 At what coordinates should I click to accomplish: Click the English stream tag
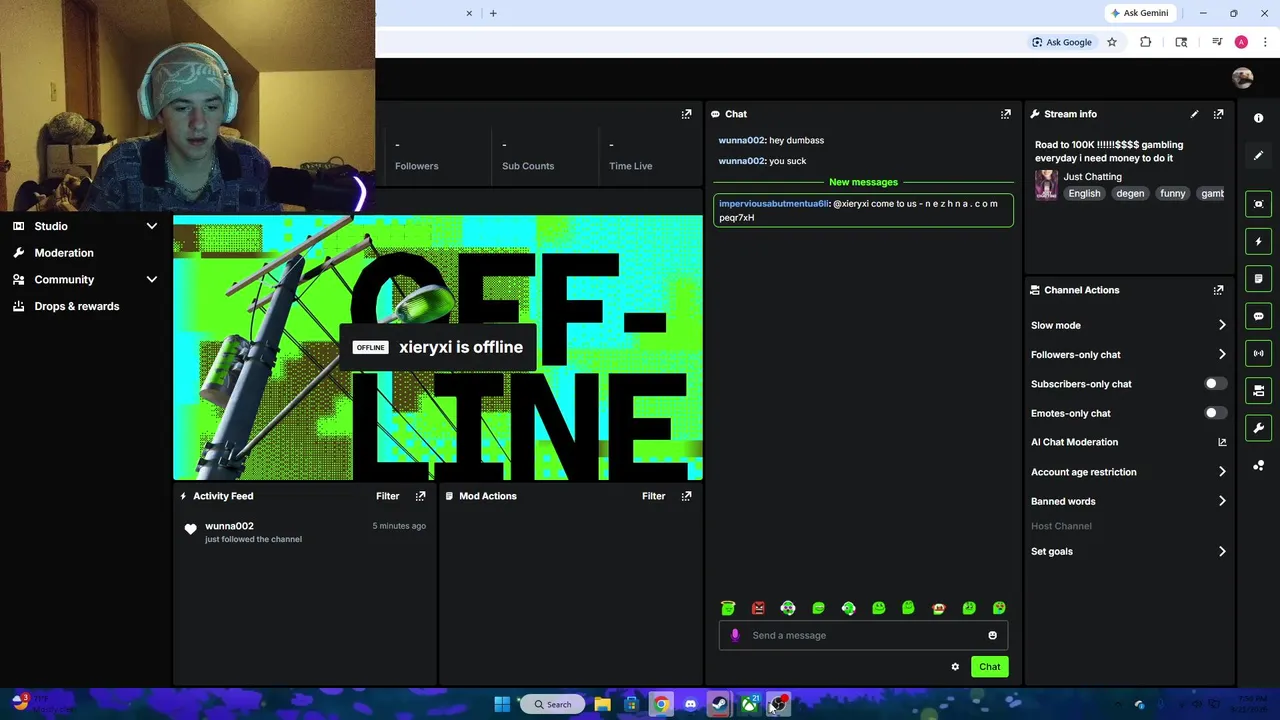coord(1084,193)
